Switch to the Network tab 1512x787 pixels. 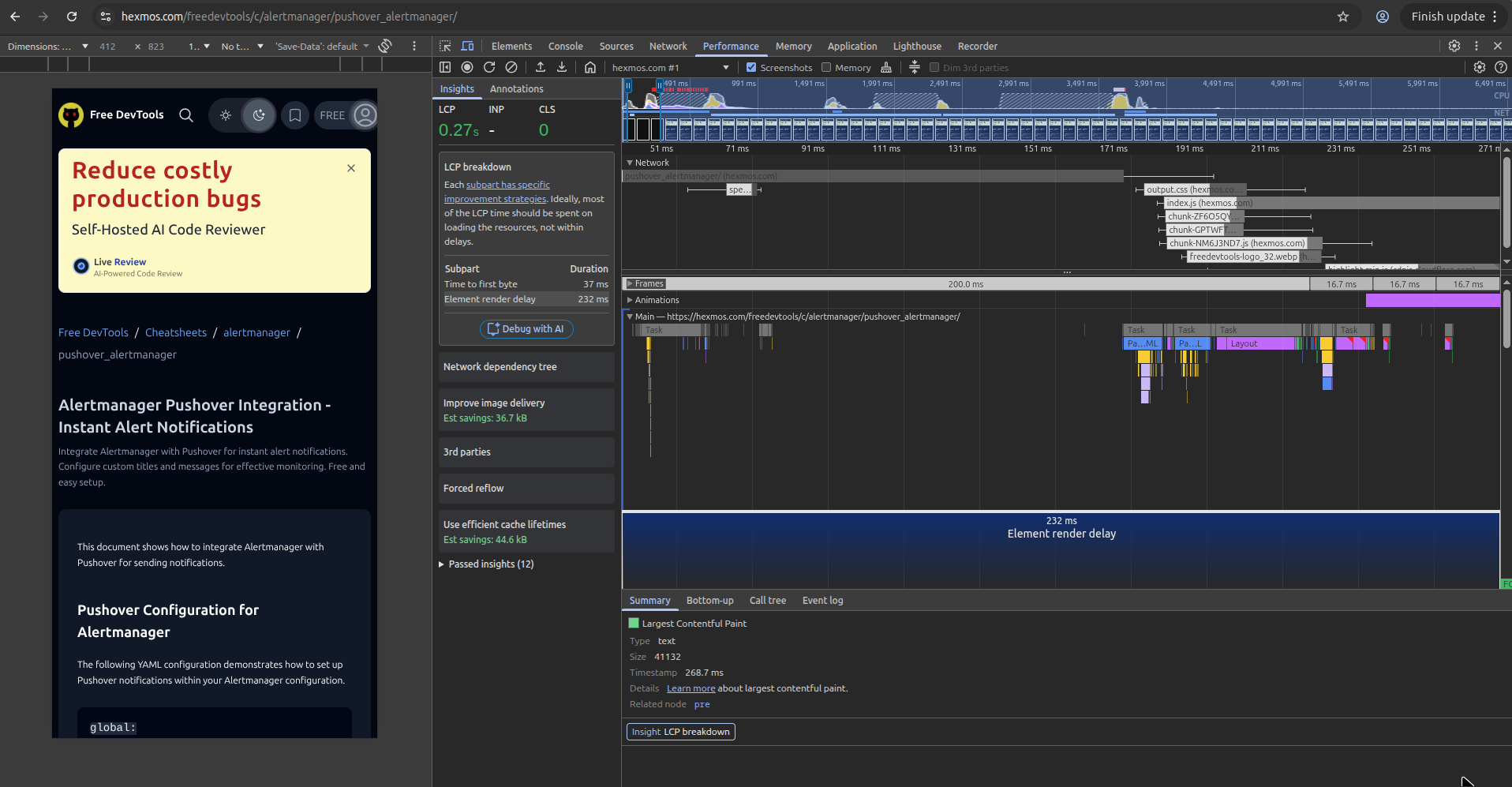(668, 47)
